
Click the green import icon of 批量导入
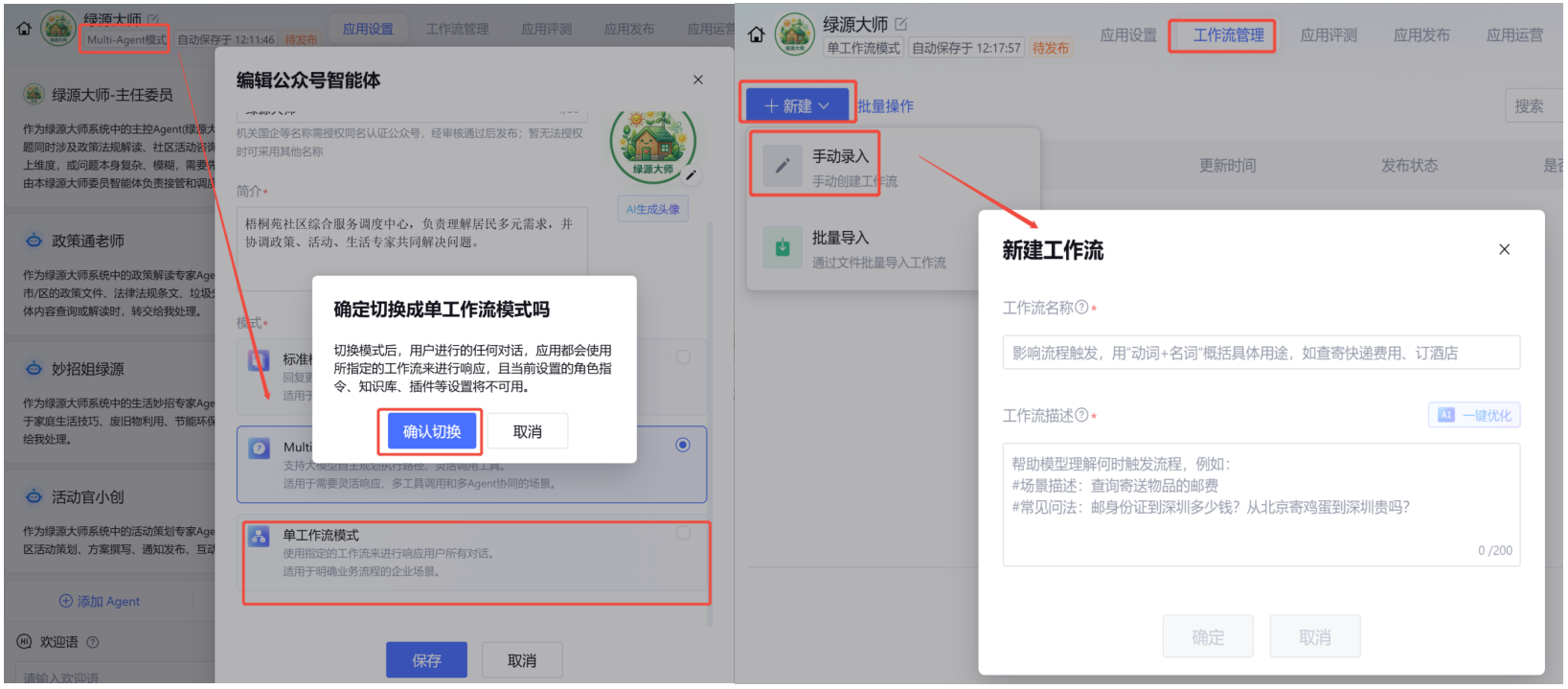[783, 247]
